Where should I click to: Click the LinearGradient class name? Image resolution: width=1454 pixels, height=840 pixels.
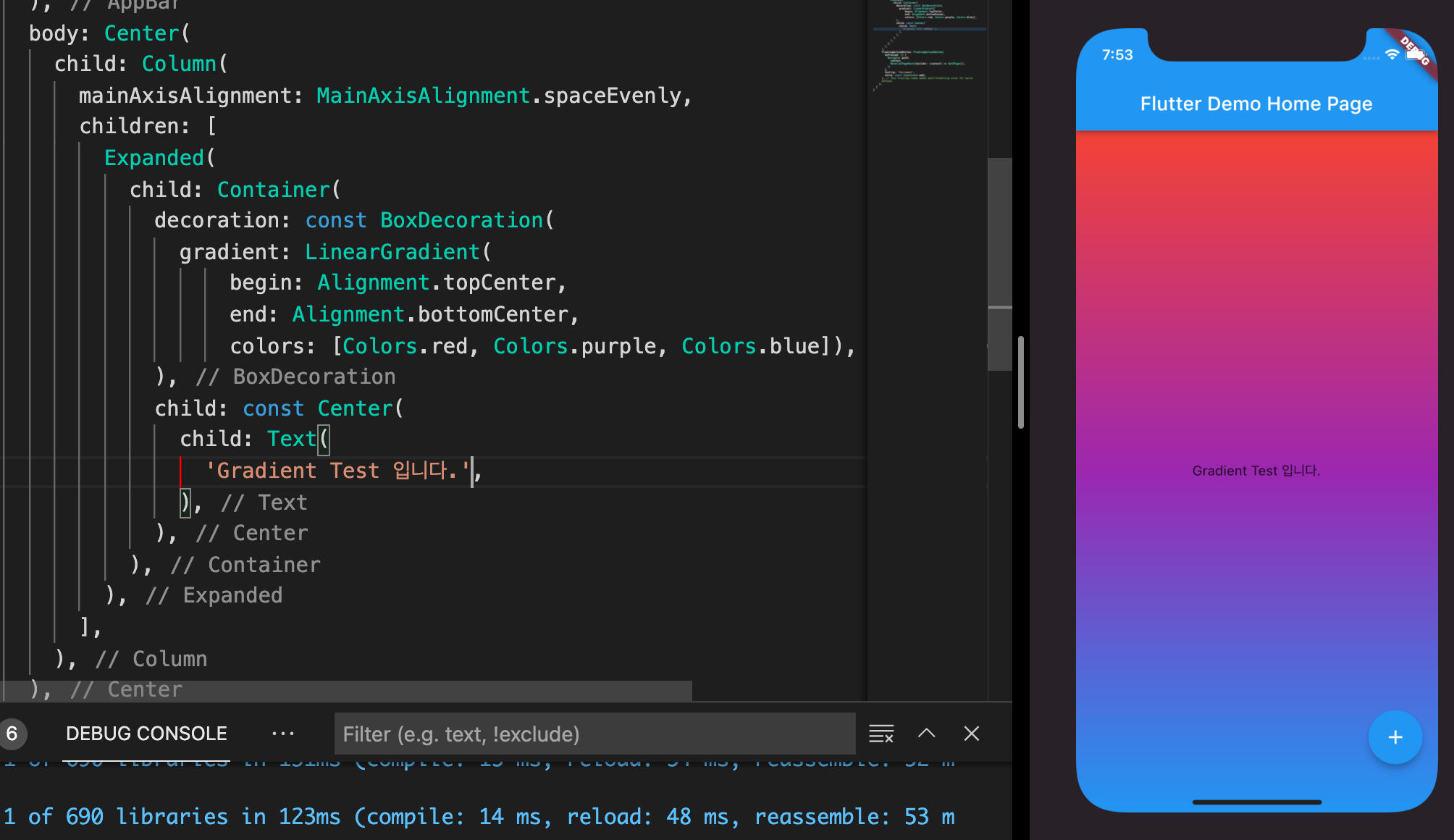click(x=392, y=252)
